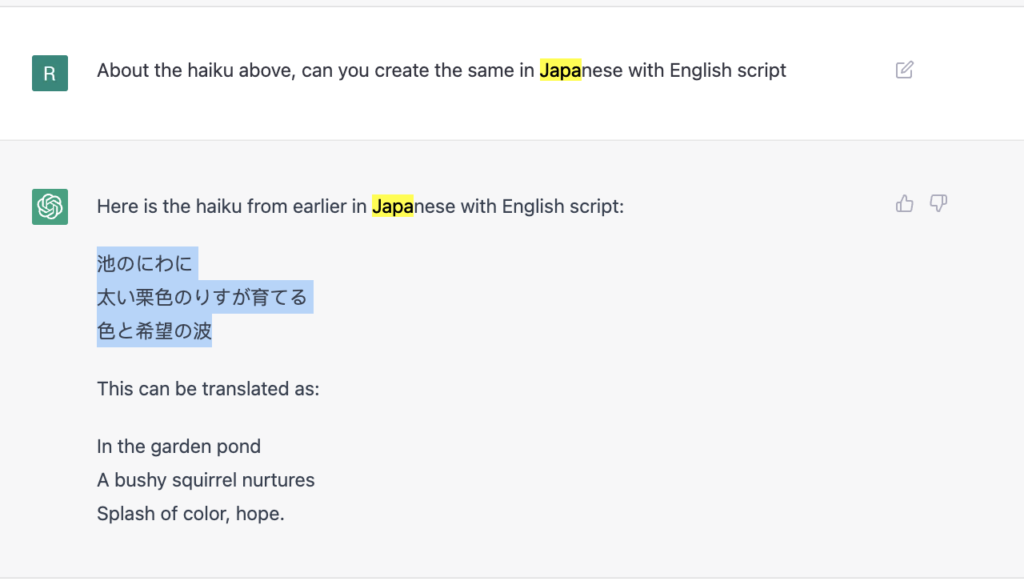Click the green R user avatar
This screenshot has height=581, width=1024.
pyautogui.click(x=50, y=73)
